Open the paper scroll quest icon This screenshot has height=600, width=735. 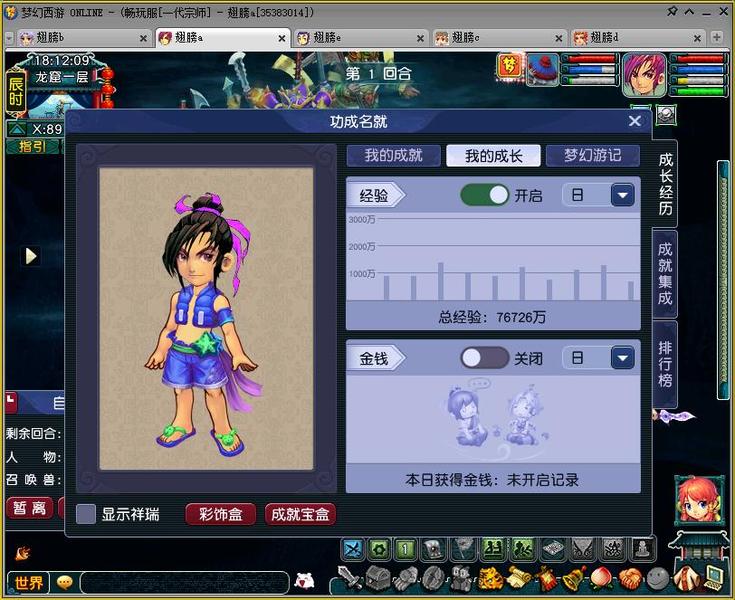518,579
